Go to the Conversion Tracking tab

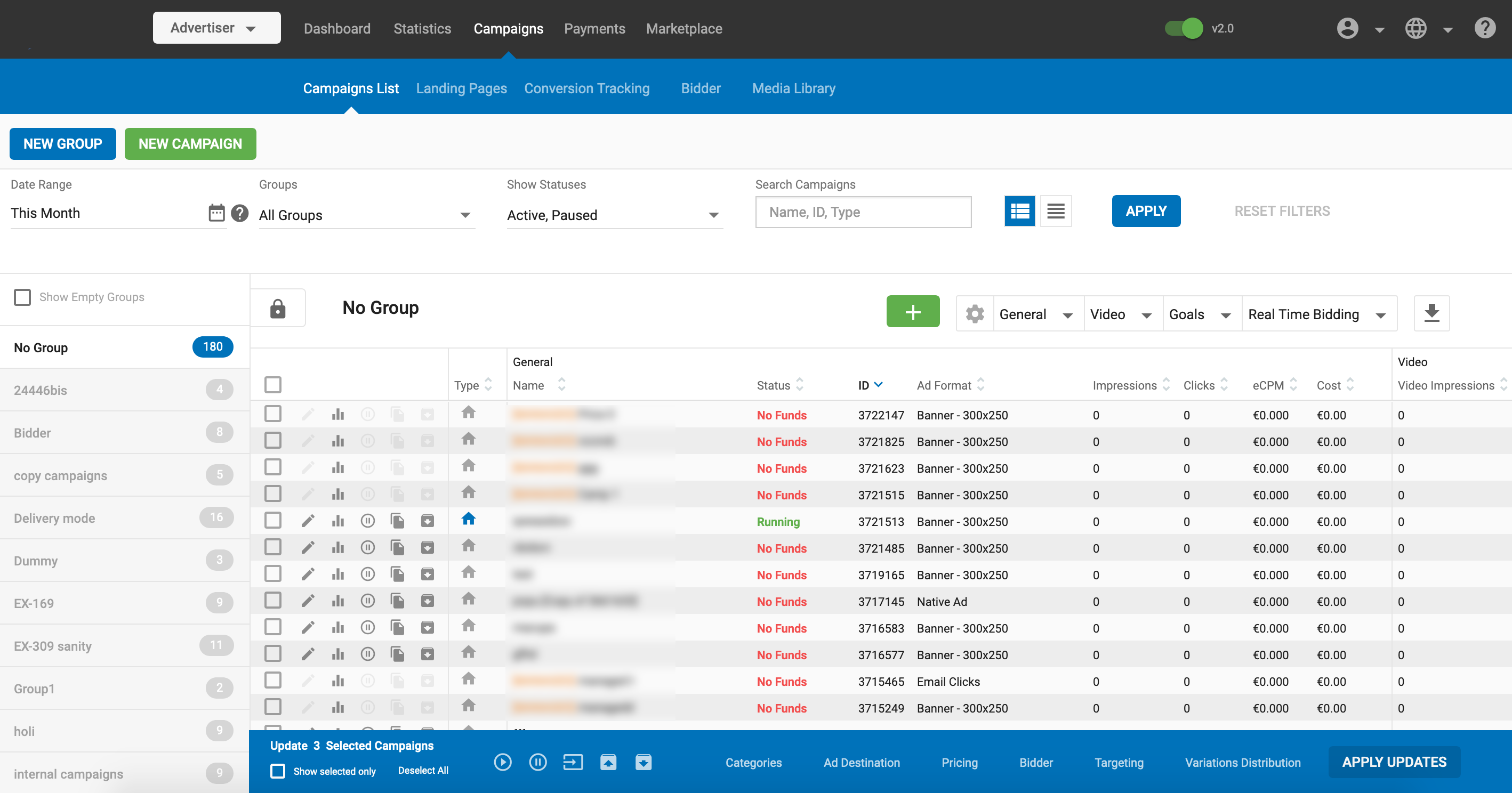[x=586, y=88]
